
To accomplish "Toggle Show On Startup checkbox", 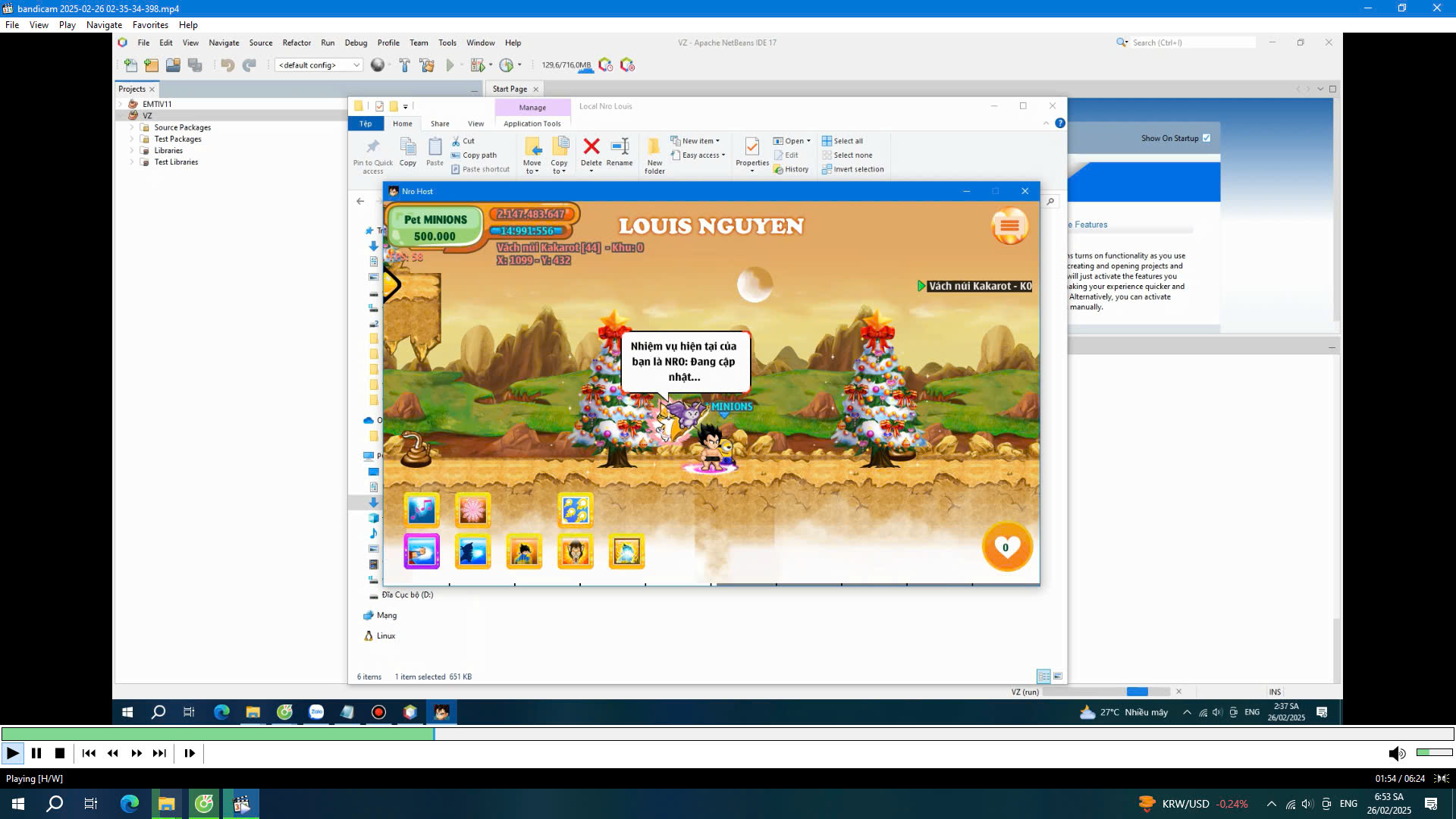I will click(x=1207, y=138).
